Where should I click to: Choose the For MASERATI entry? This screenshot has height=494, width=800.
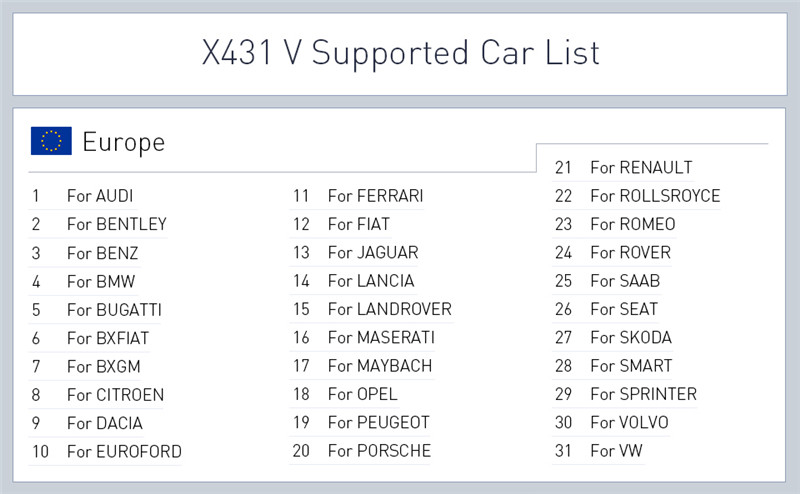pos(381,338)
